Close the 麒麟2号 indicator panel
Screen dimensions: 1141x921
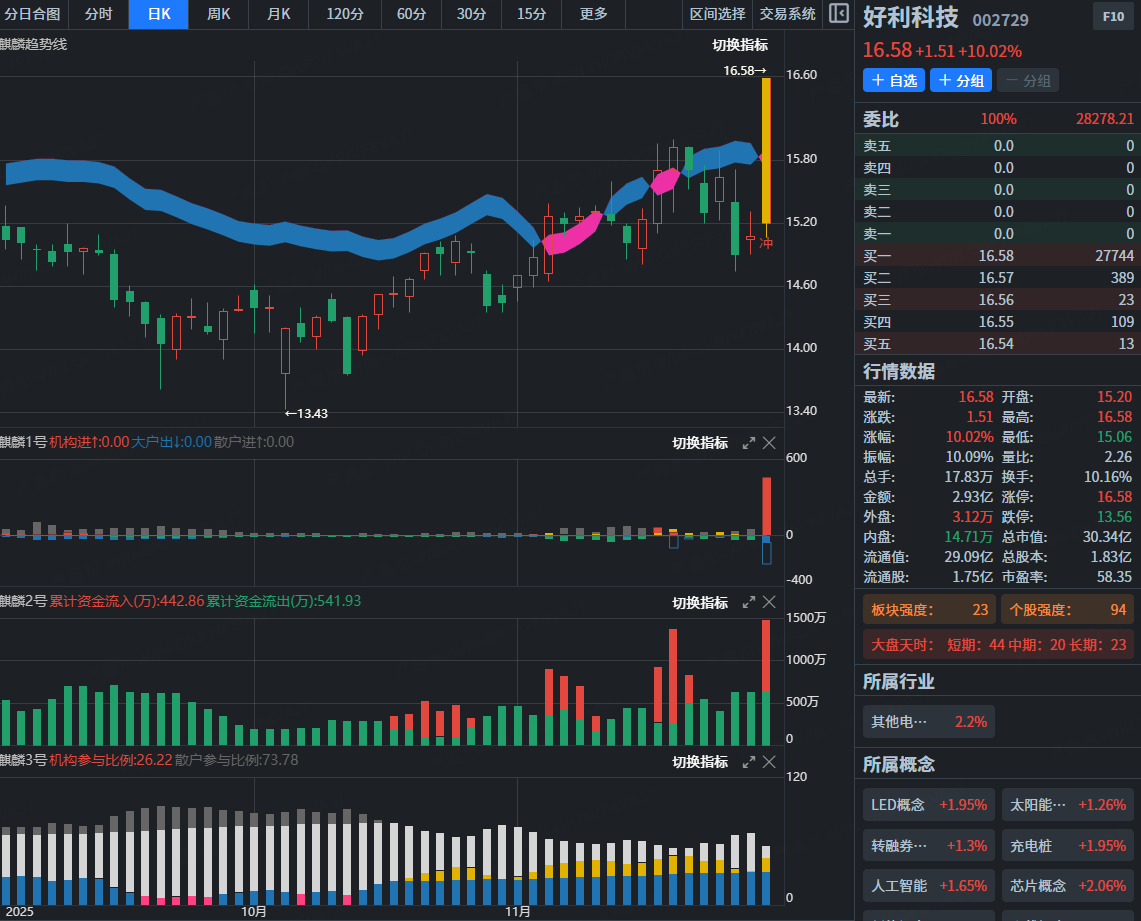(x=769, y=602)
